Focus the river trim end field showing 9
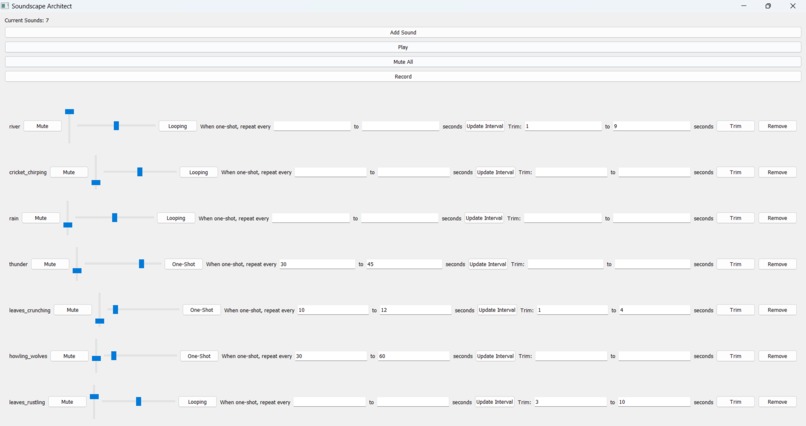Viewport: 806px width, 426px height. (651, 126)
